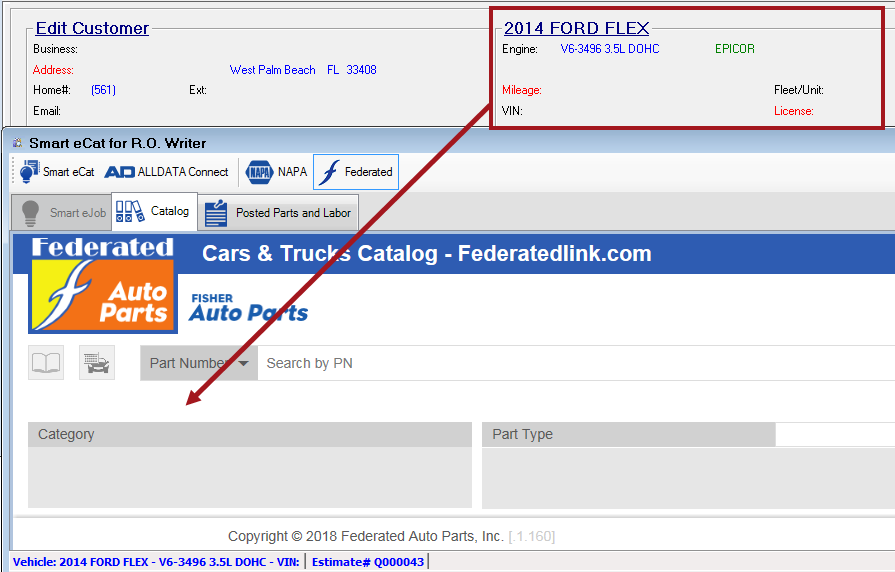The image size is (895, 572).
Task: Launch ALLDATA Connect from the toolbar
Action: (x=166, y=172)
